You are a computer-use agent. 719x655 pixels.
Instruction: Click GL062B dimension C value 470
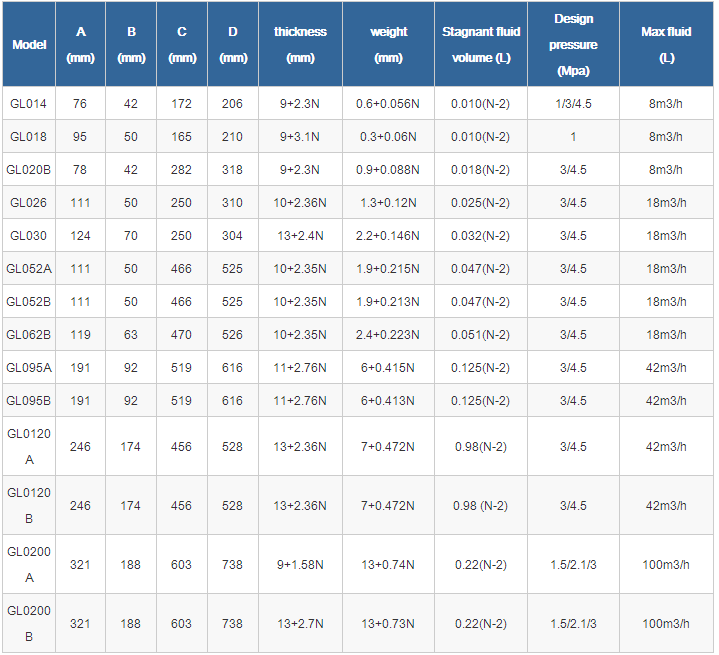pyautogui.click(x=182, y=335)
